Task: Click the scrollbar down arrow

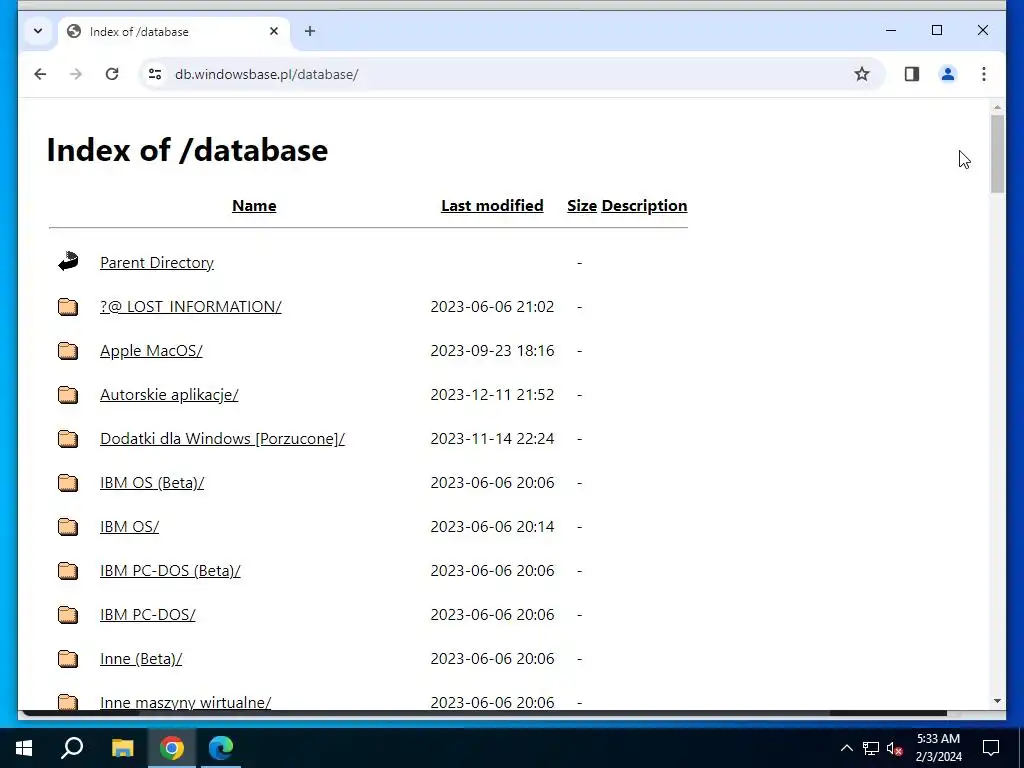Action: pos(997,701)
